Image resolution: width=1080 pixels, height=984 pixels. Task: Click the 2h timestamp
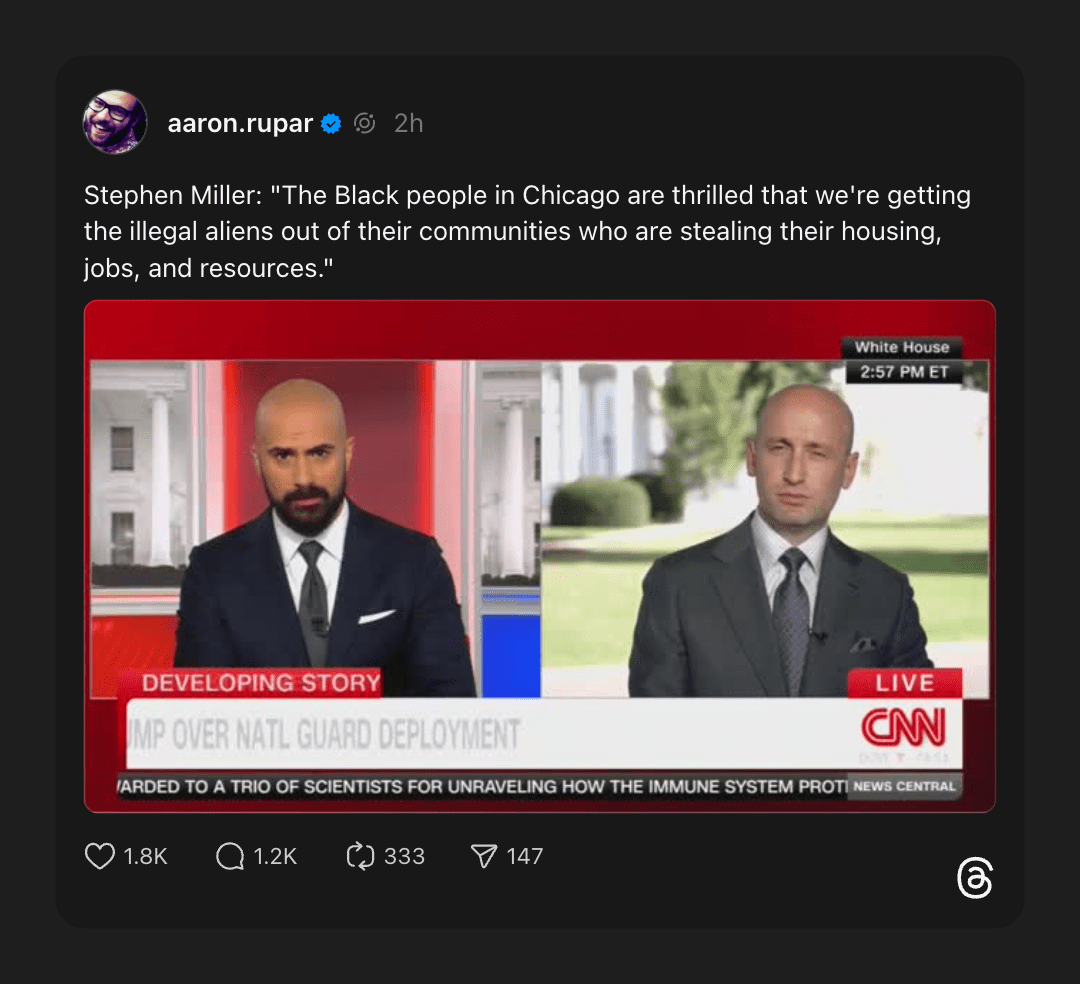tap(408, 123)
